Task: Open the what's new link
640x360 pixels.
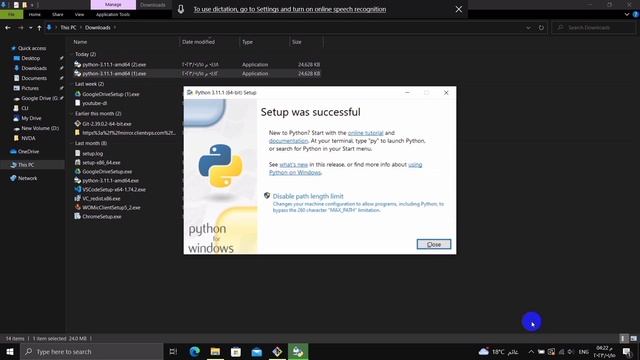Action: point(293,164)
